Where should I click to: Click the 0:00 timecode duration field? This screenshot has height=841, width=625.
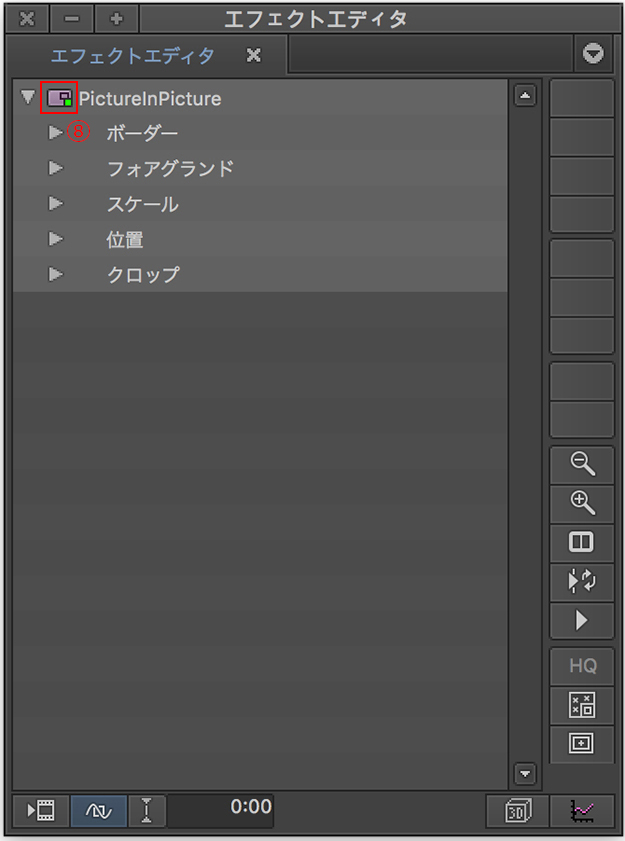point(220,808)
